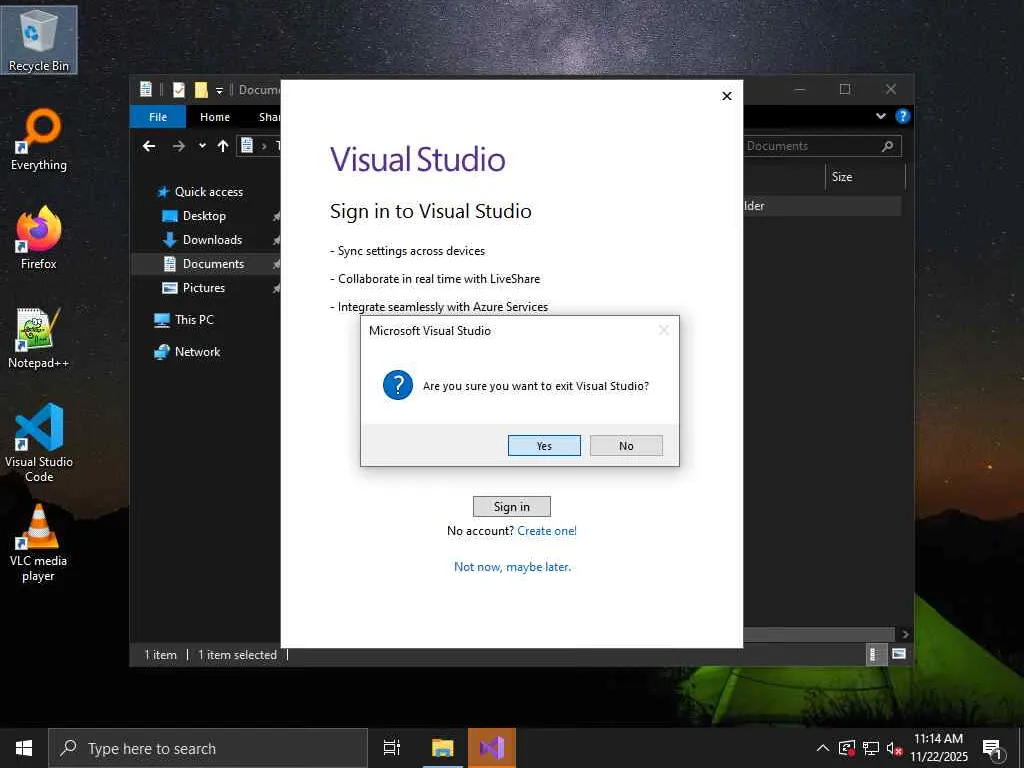Click Visual Studio taskbar icon
The image size is (1024, 768).
492,748
